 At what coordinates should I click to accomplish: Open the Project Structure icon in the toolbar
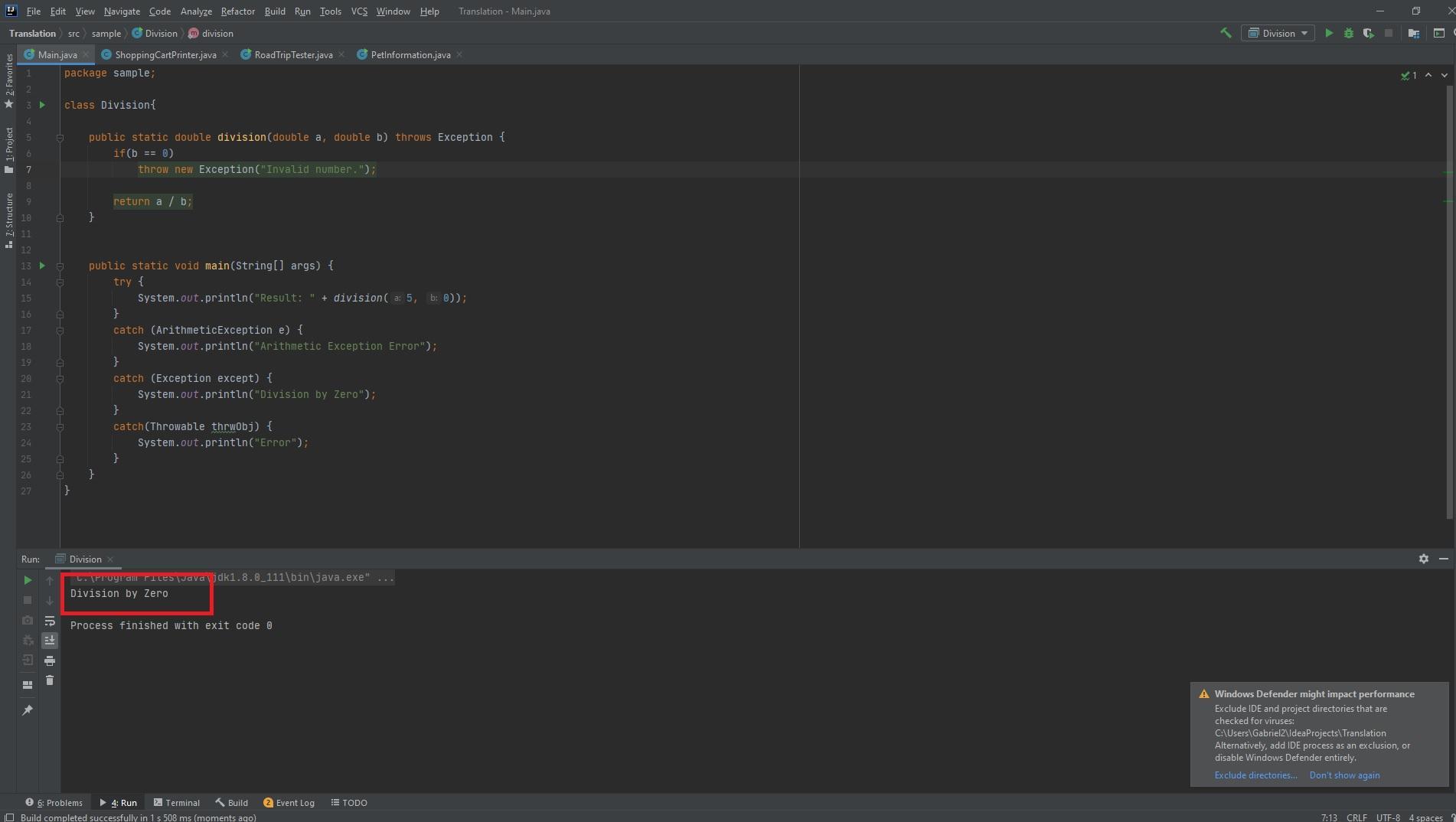(x=1414, y=33)
